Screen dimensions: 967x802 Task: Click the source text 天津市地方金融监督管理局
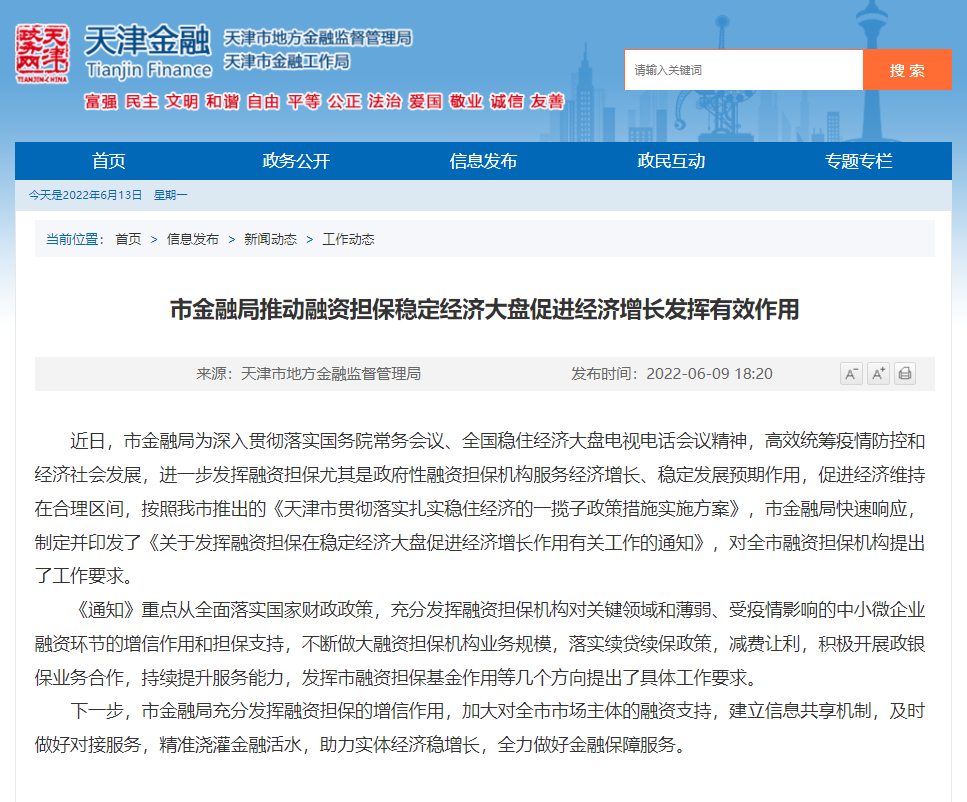[331, 374]
